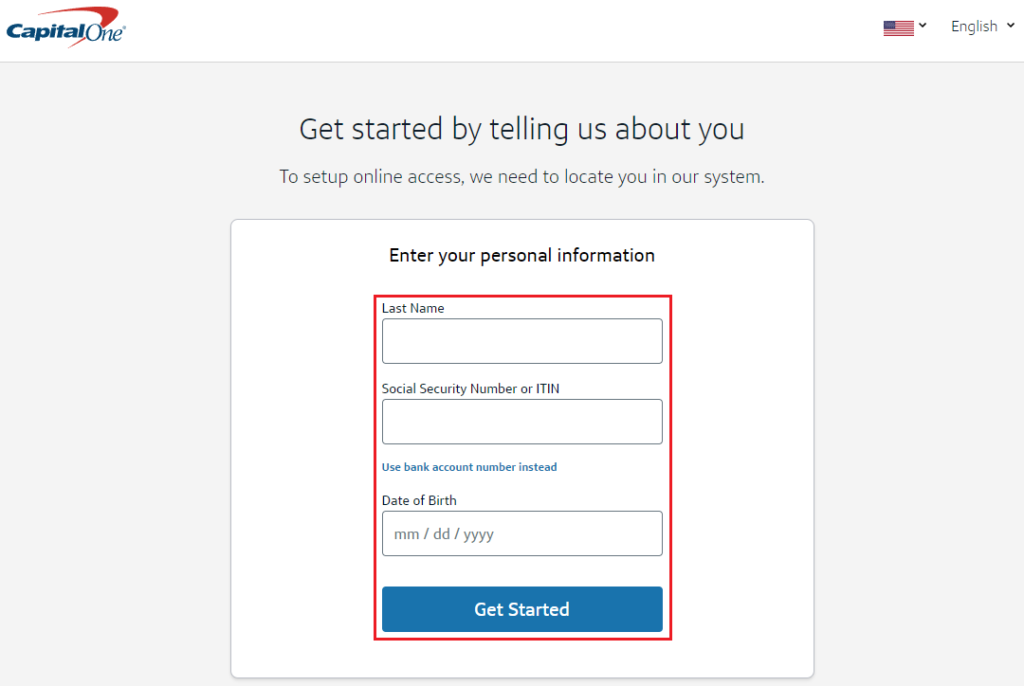Click the "To setup online access" subtitle
Viewport: 1024px width, 686px height.
[x=522, y=178]
